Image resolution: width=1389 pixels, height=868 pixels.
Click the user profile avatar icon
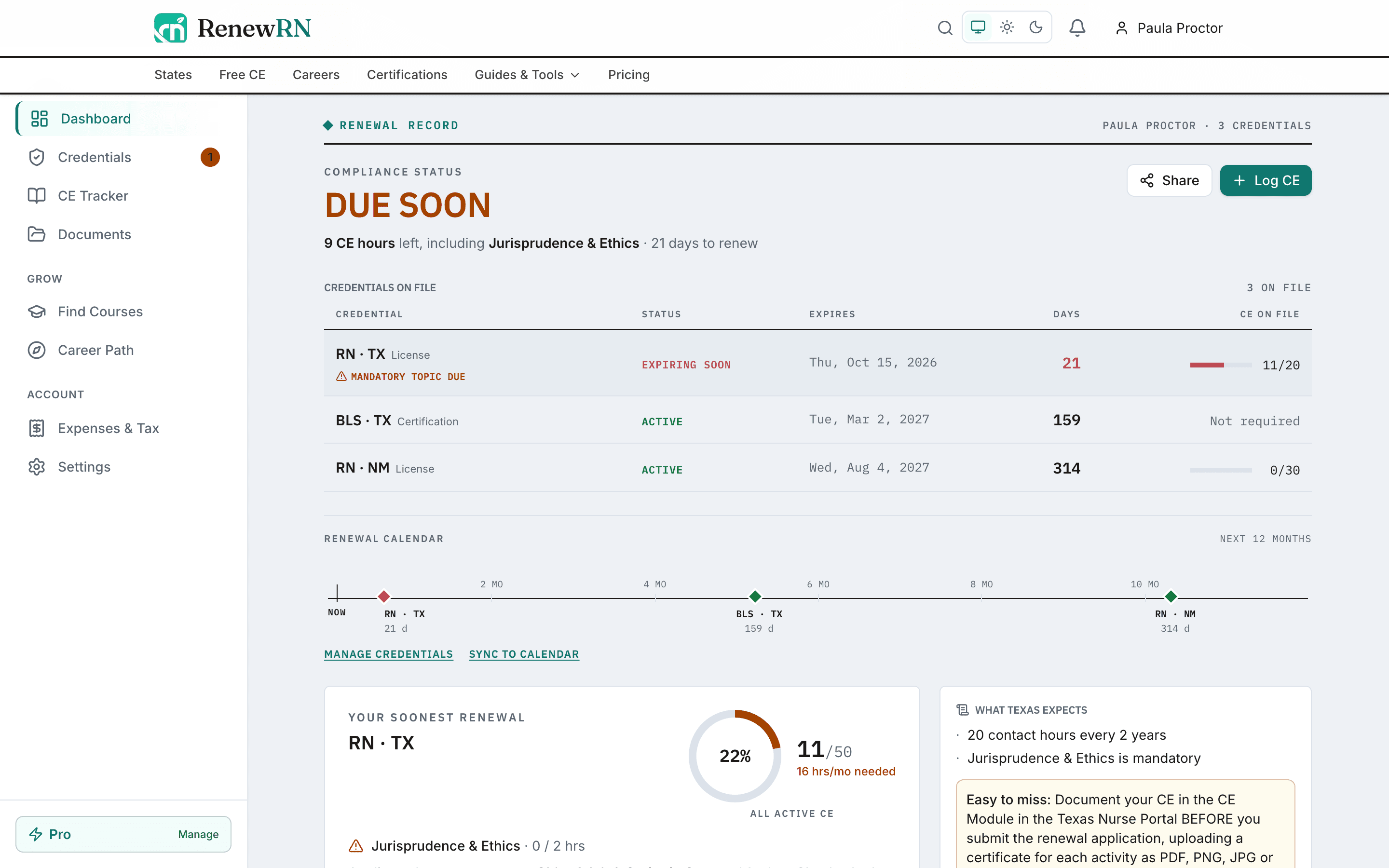1121,28
